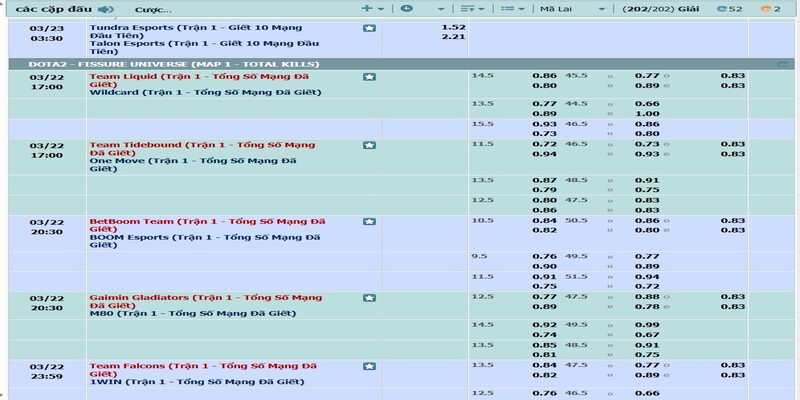Select odds 2.21 for Talon Esports

(x=453, y=38)
